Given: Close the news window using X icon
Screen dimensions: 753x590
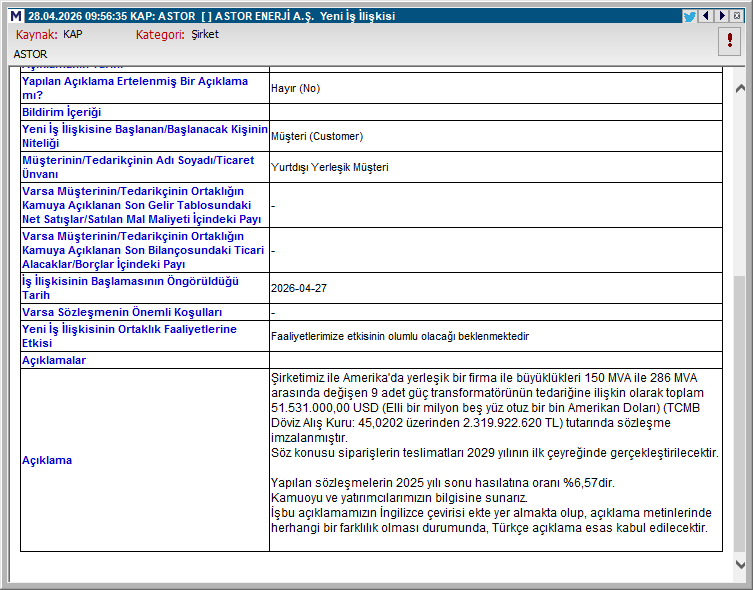Looking at the screenshot, I should point(736,16).
